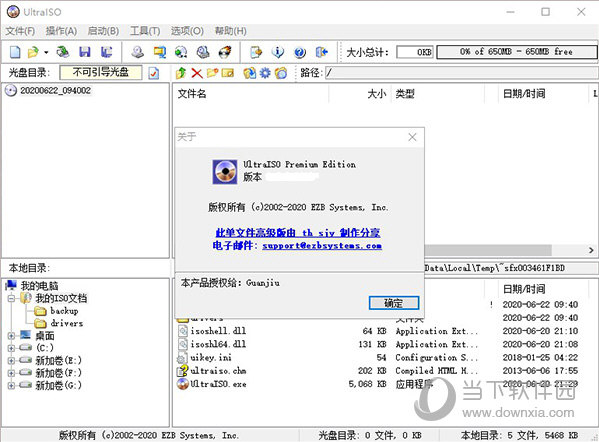Click the Compress ISO disc icon
This screenshot has width=599, height=442.
point(203,52)
